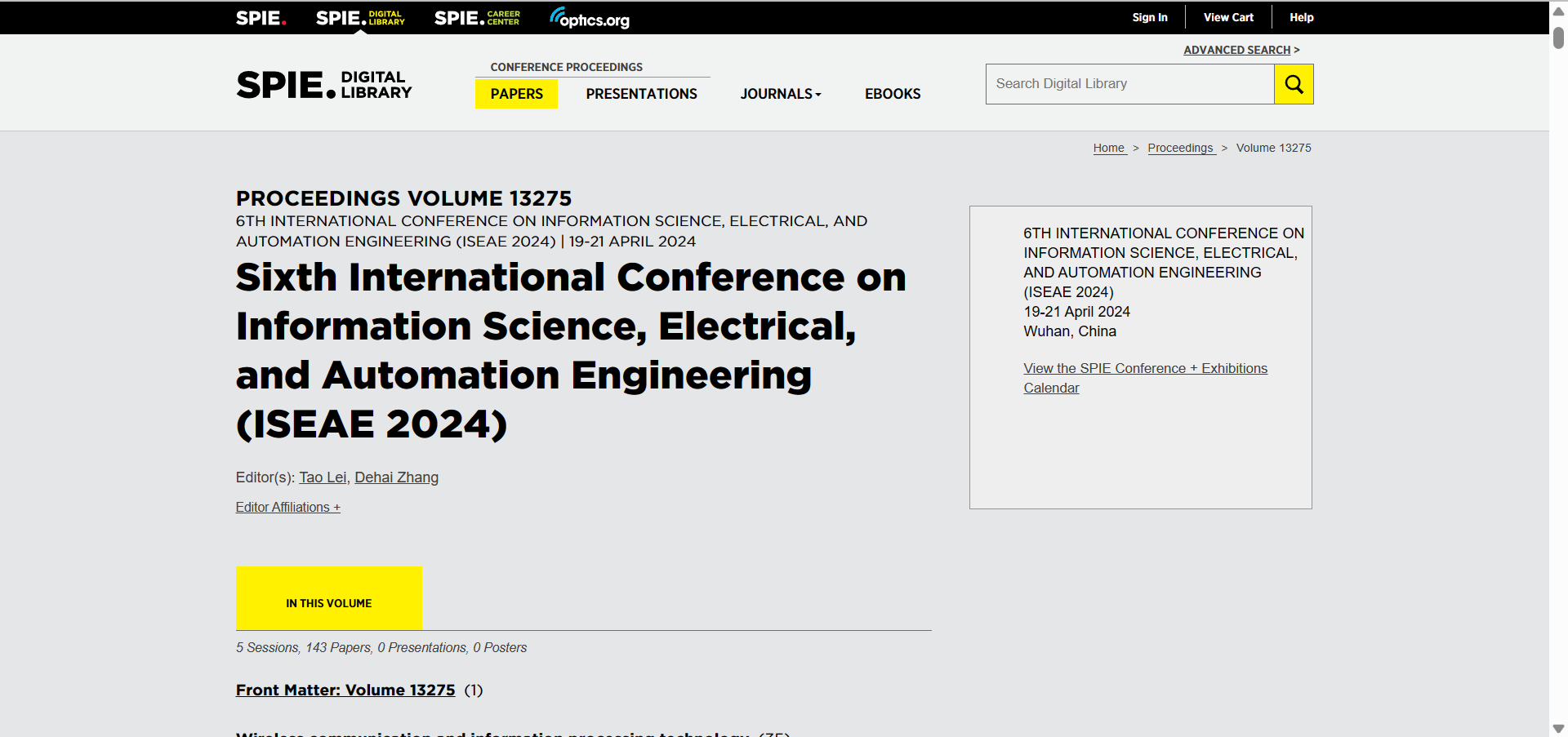This screenshot has height=737, width=1568.
Task: Click 'Volume 13275' breadcrumb text
Action: pos(1273,148)
